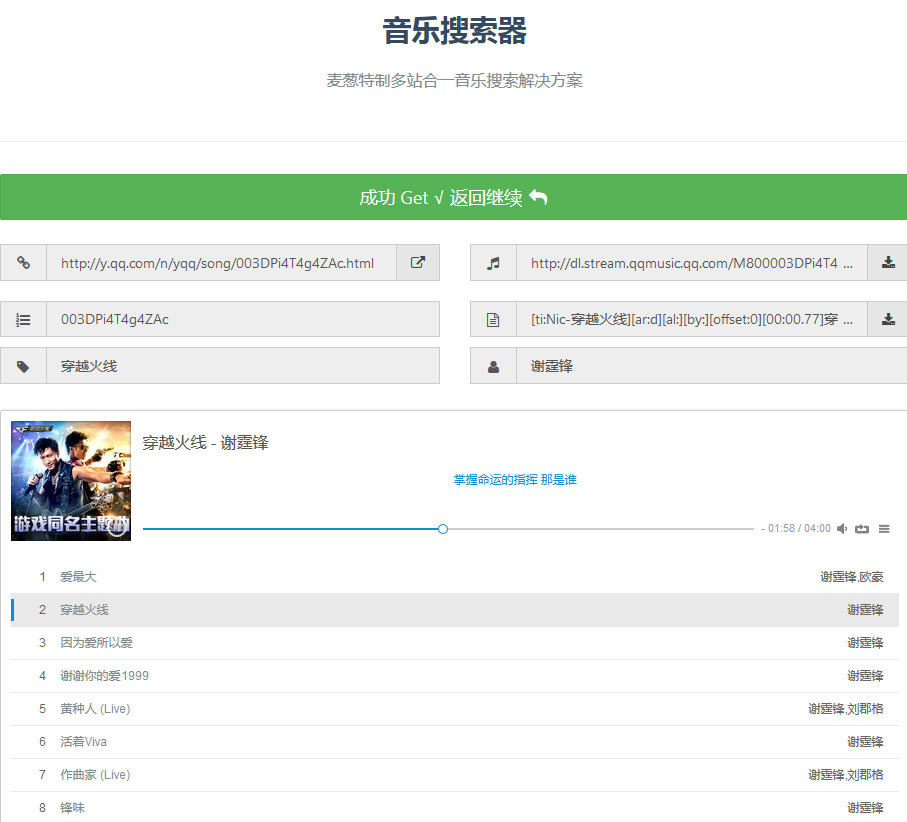This screenshot has width=907, height=822.
Task: Click the 穿越火线 album cover thumbnail
Action: coord(70,480)
